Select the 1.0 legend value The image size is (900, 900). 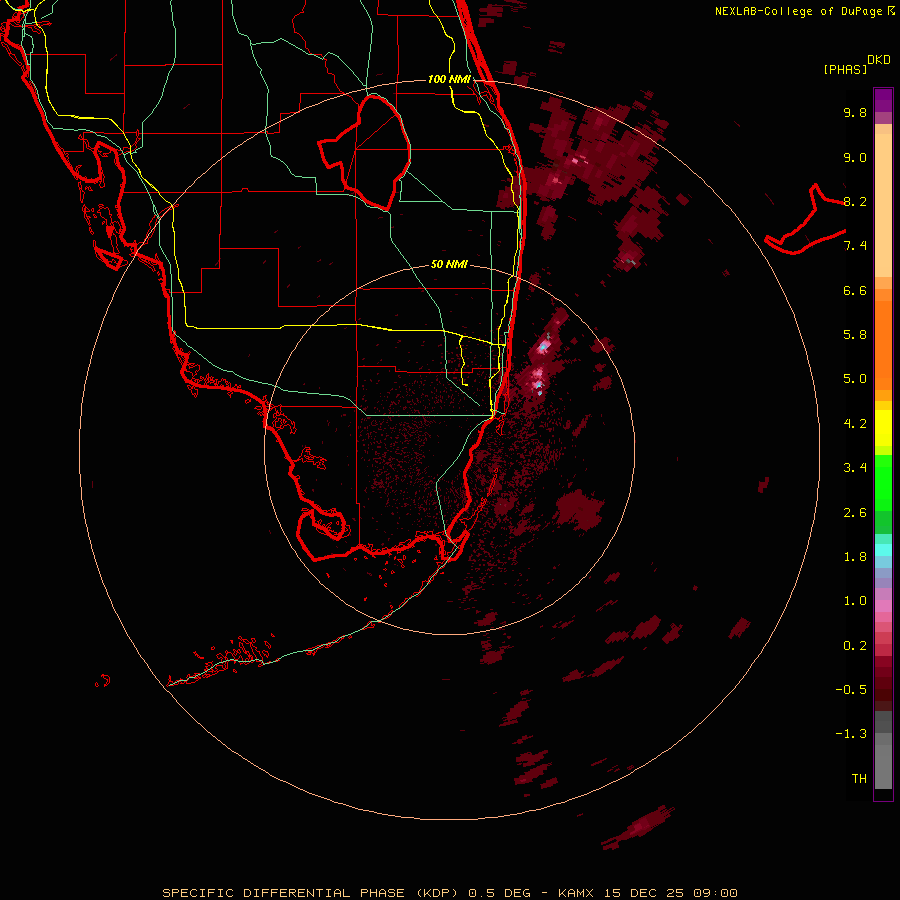pos(855,601)
